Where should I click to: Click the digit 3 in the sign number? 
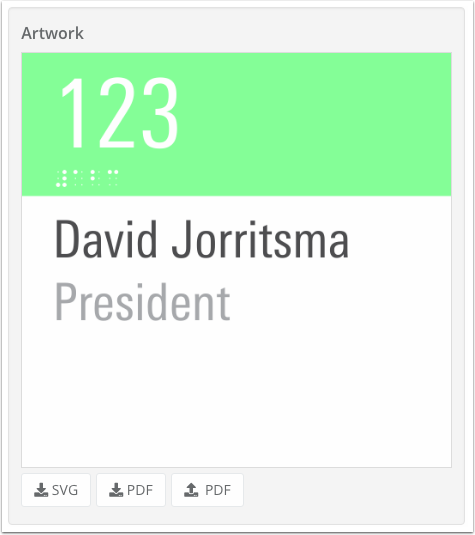(160, 113)
